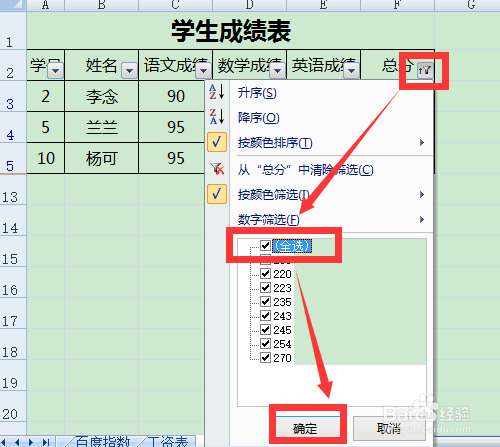
Task: Click the ascending A-Z sort icon
Action: (x=217, y=92)
